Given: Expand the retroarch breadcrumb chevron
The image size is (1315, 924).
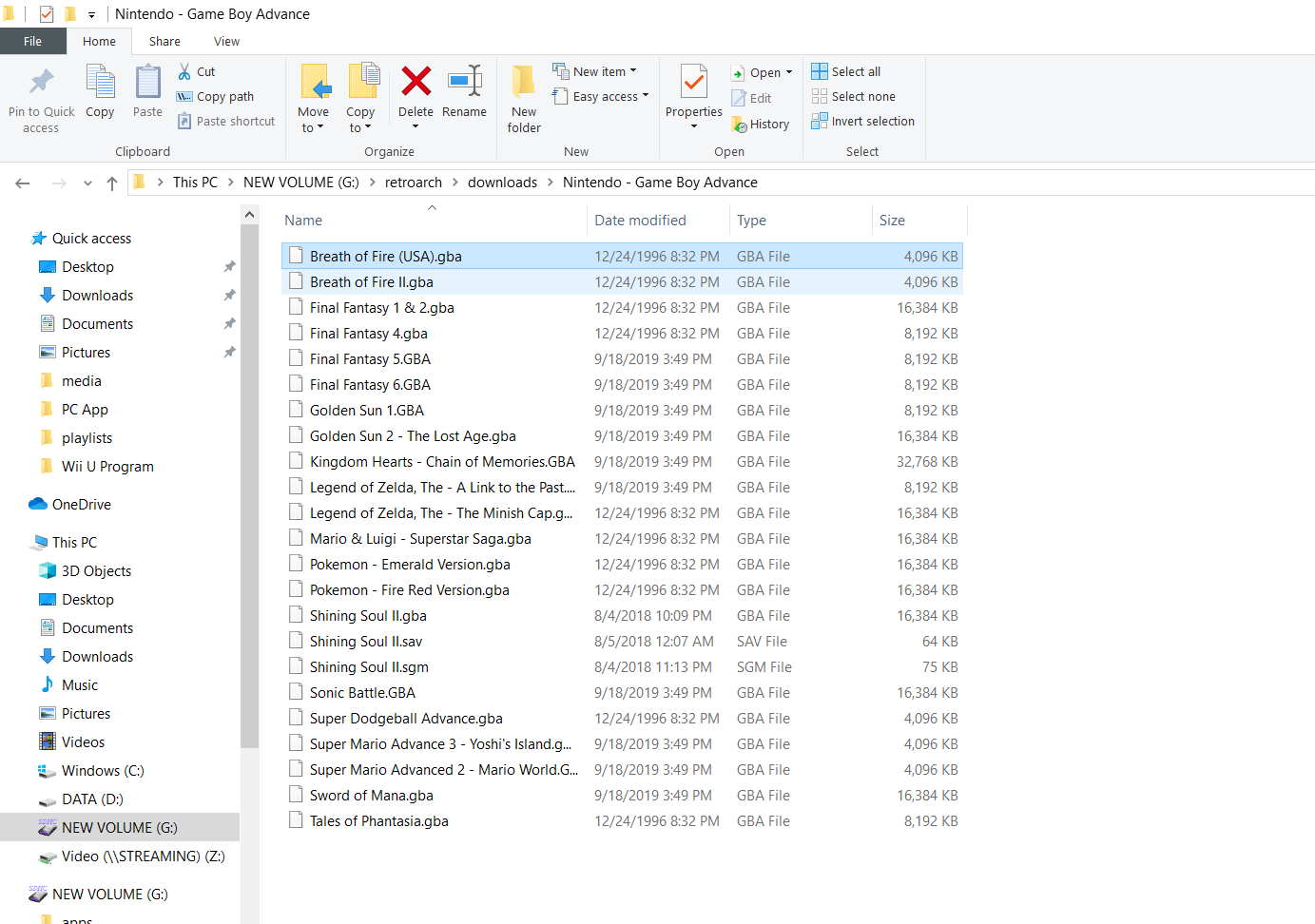Looking at the screenshot, I should point(455,183).
